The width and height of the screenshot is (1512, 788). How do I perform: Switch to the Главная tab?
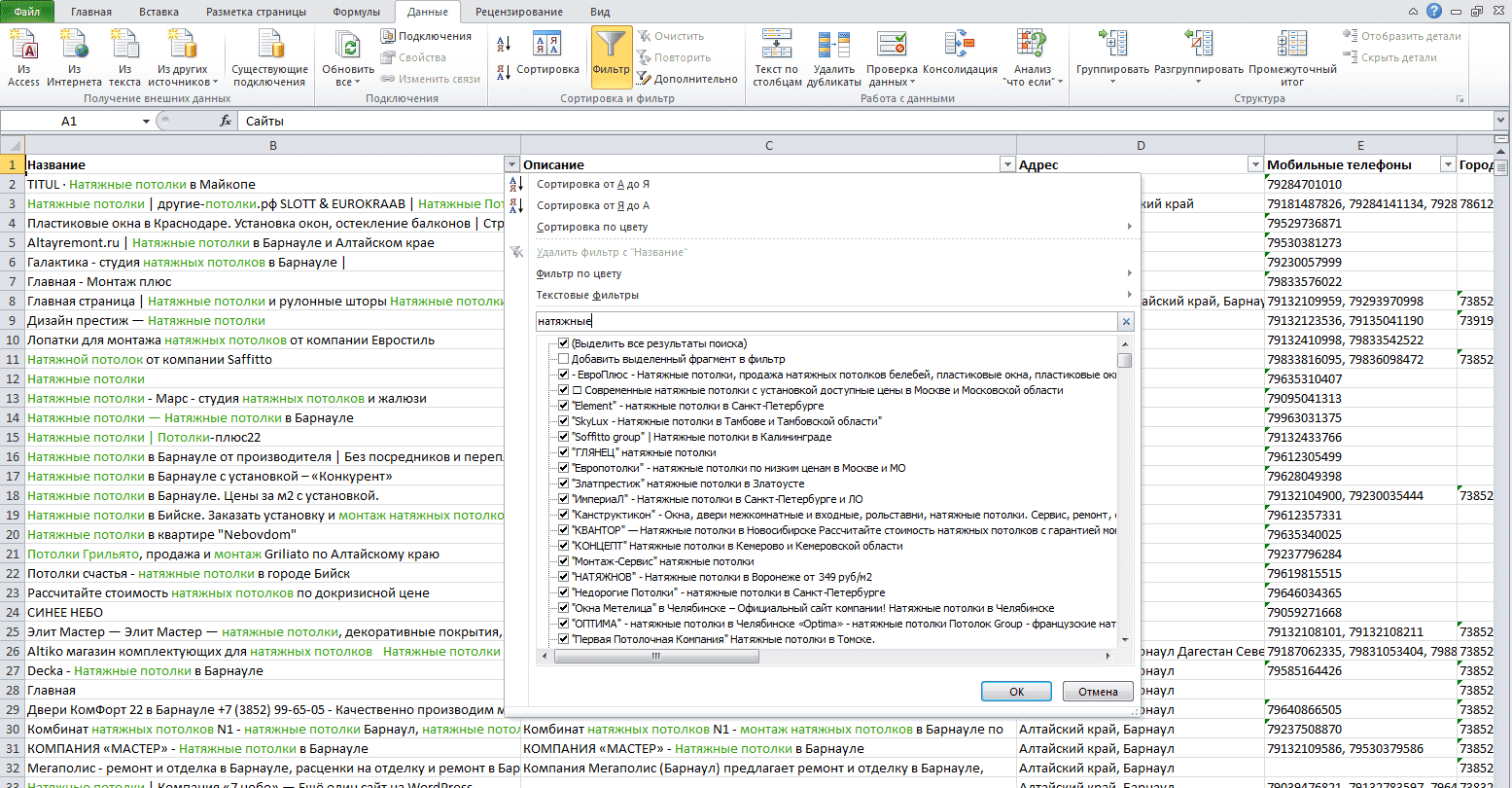point(91,12)
